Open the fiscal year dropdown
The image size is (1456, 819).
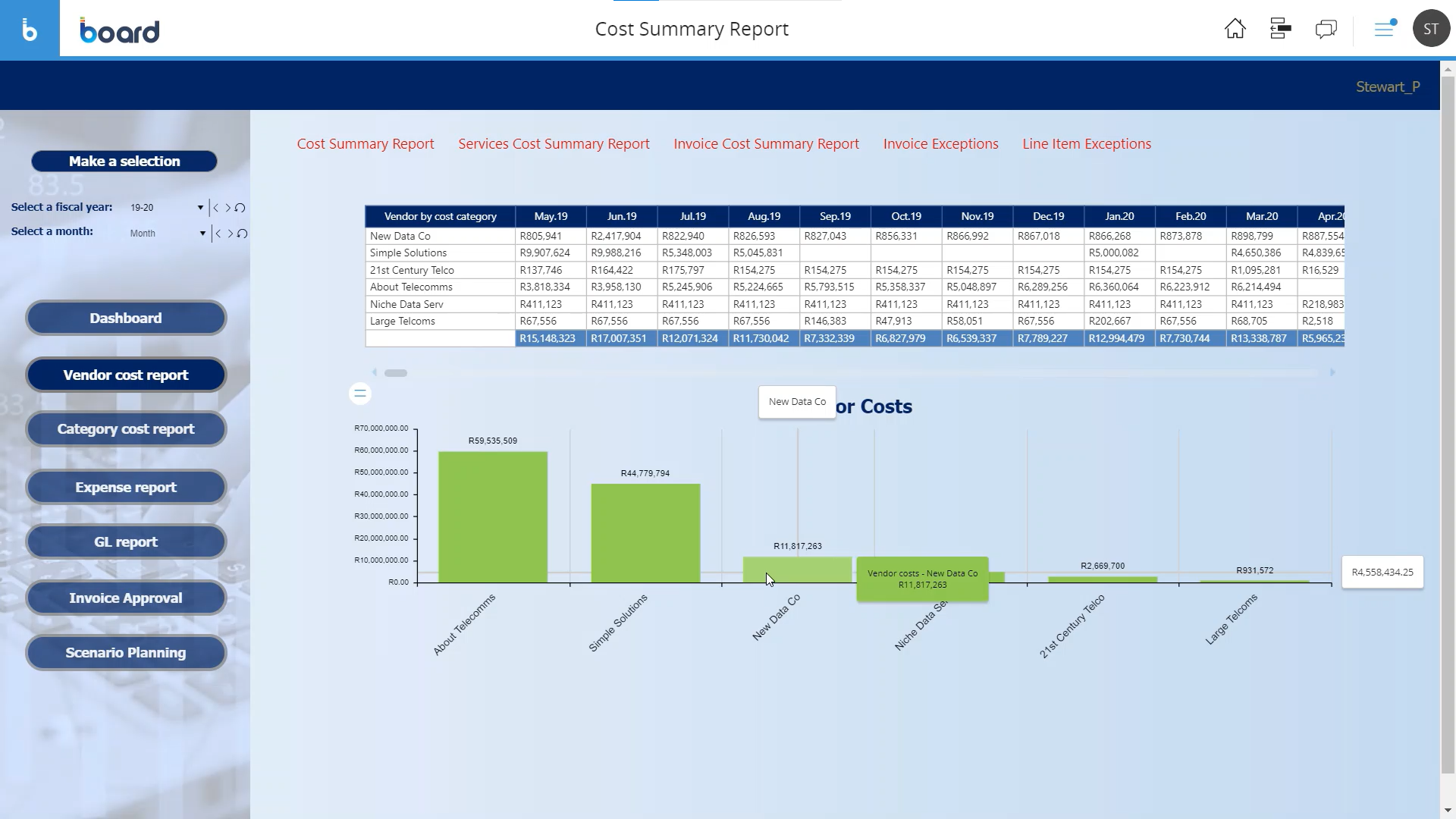point(200,208)
